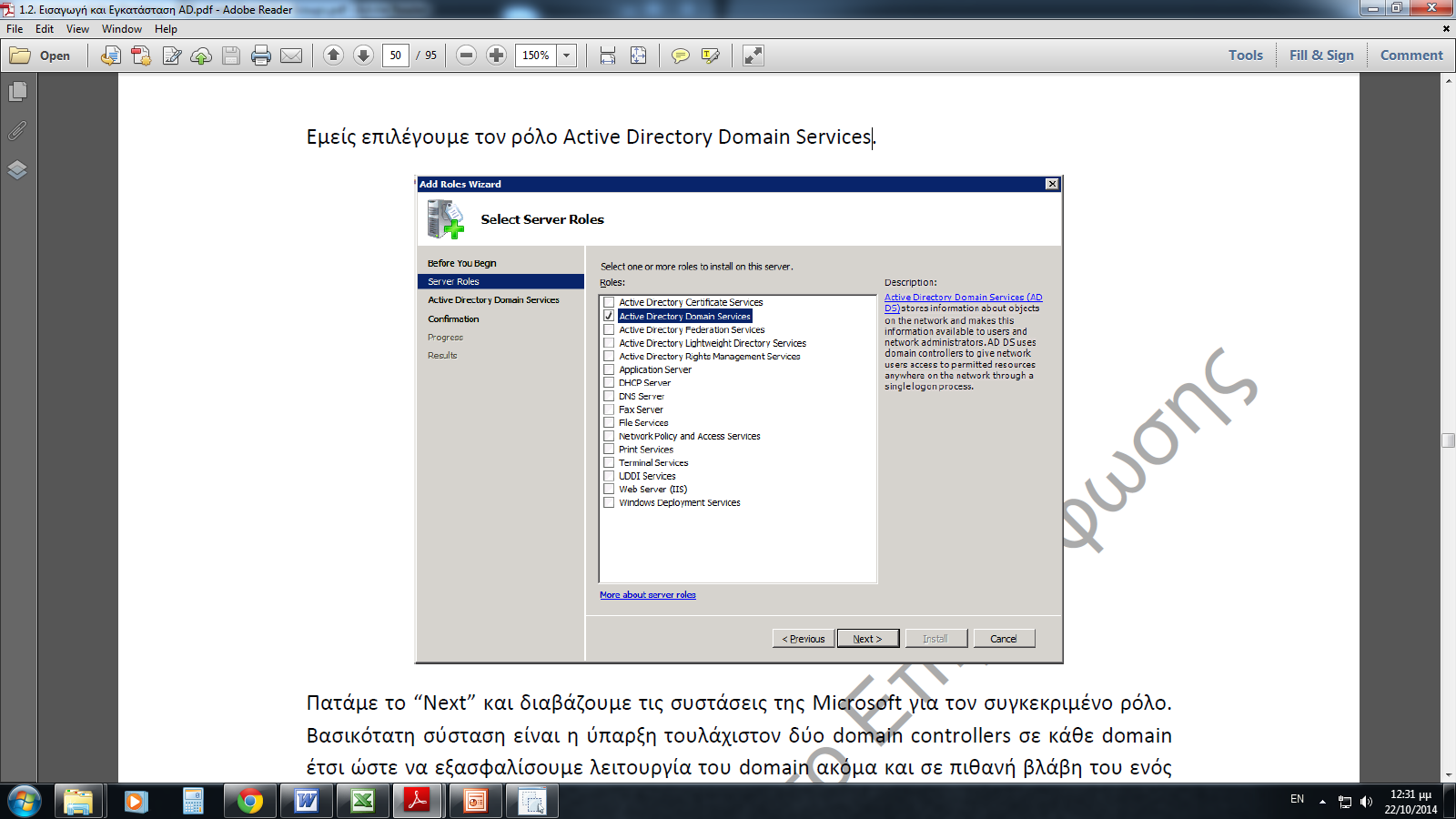Add a sticky note comment
The height and width of the screenshot is (819, 1456).
680,56
